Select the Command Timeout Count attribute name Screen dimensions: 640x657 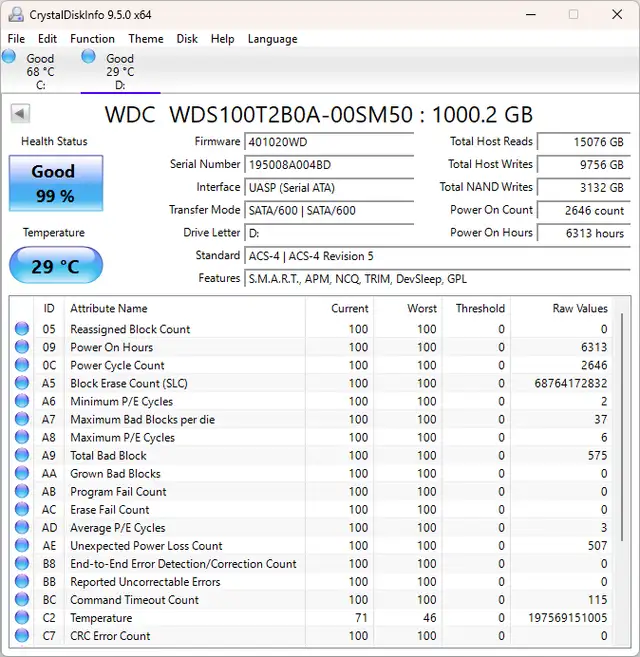pyautogui.click(x=134, y=600)
